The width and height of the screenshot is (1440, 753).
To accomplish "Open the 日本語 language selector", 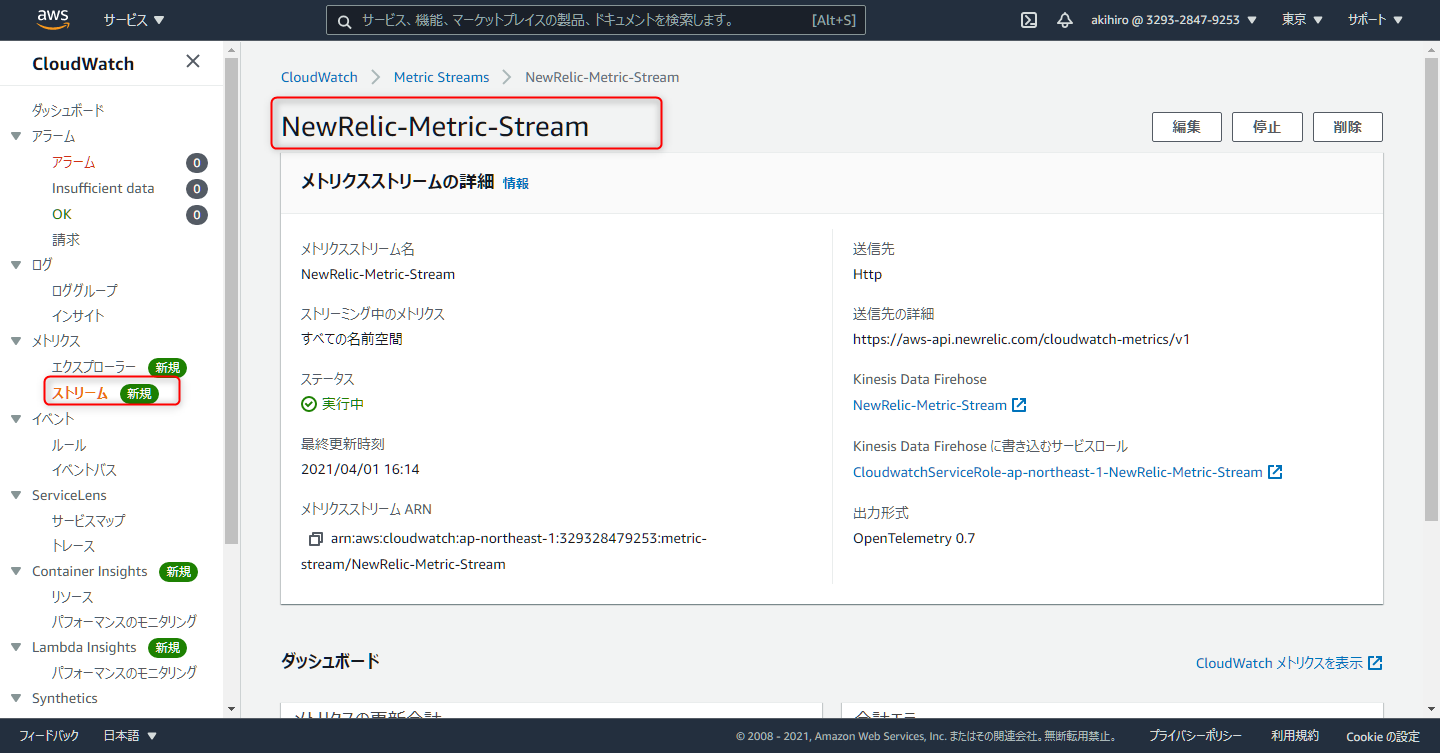I will [130, 736].
